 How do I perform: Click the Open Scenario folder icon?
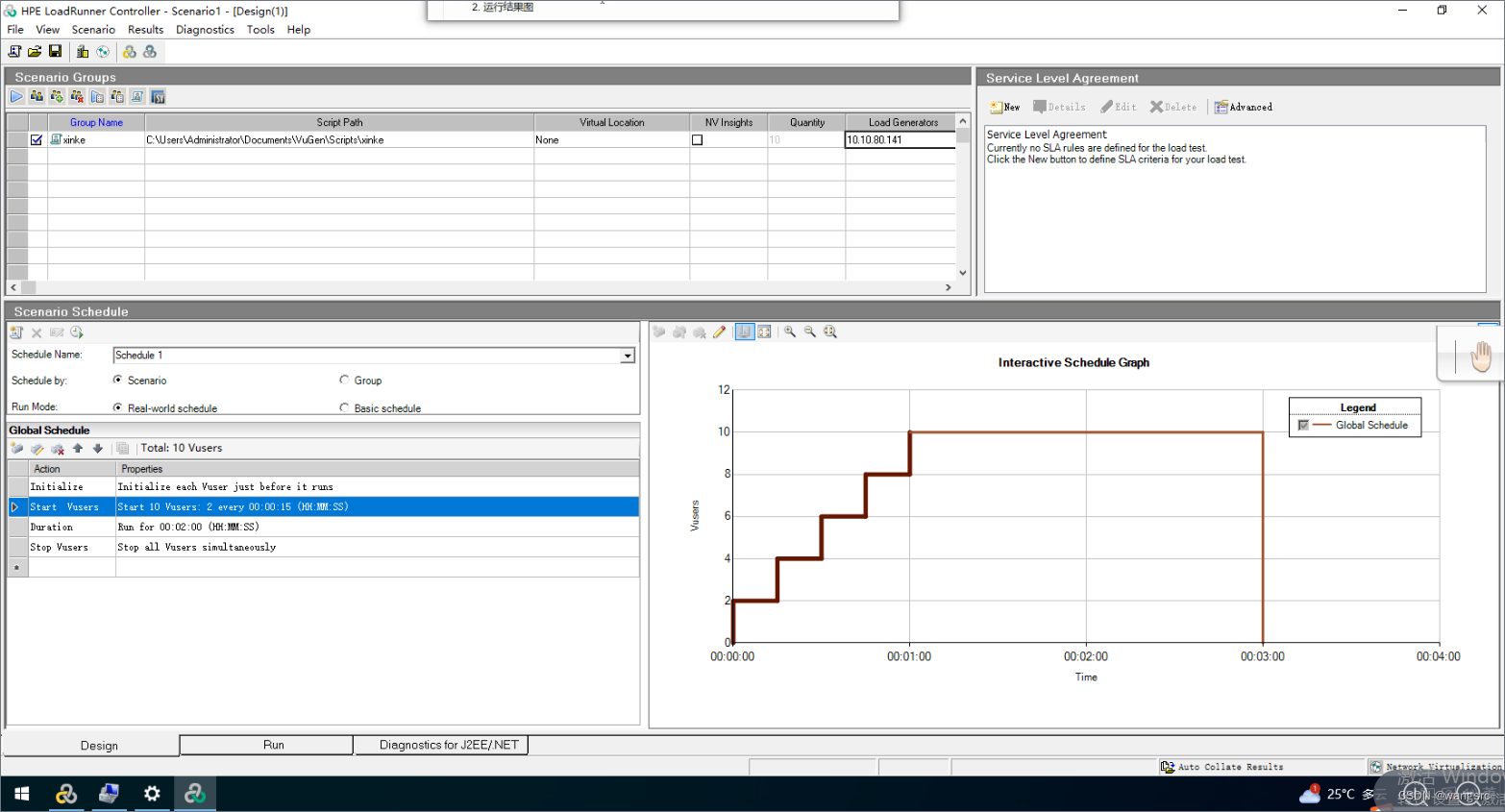(35, 52)
